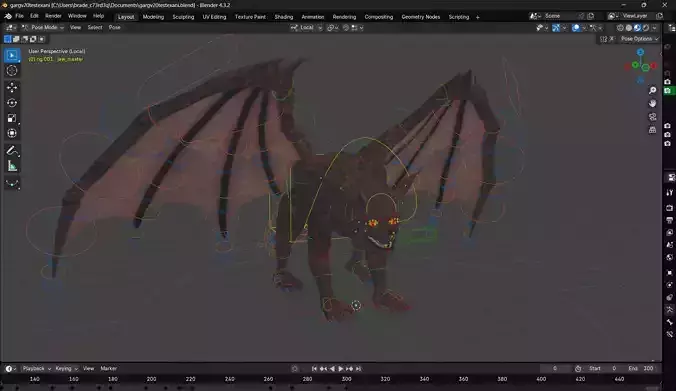Viewport: 676px width, 391px height.
Task: Open the Local transform orientation dropdown
Action: (306, 28)
